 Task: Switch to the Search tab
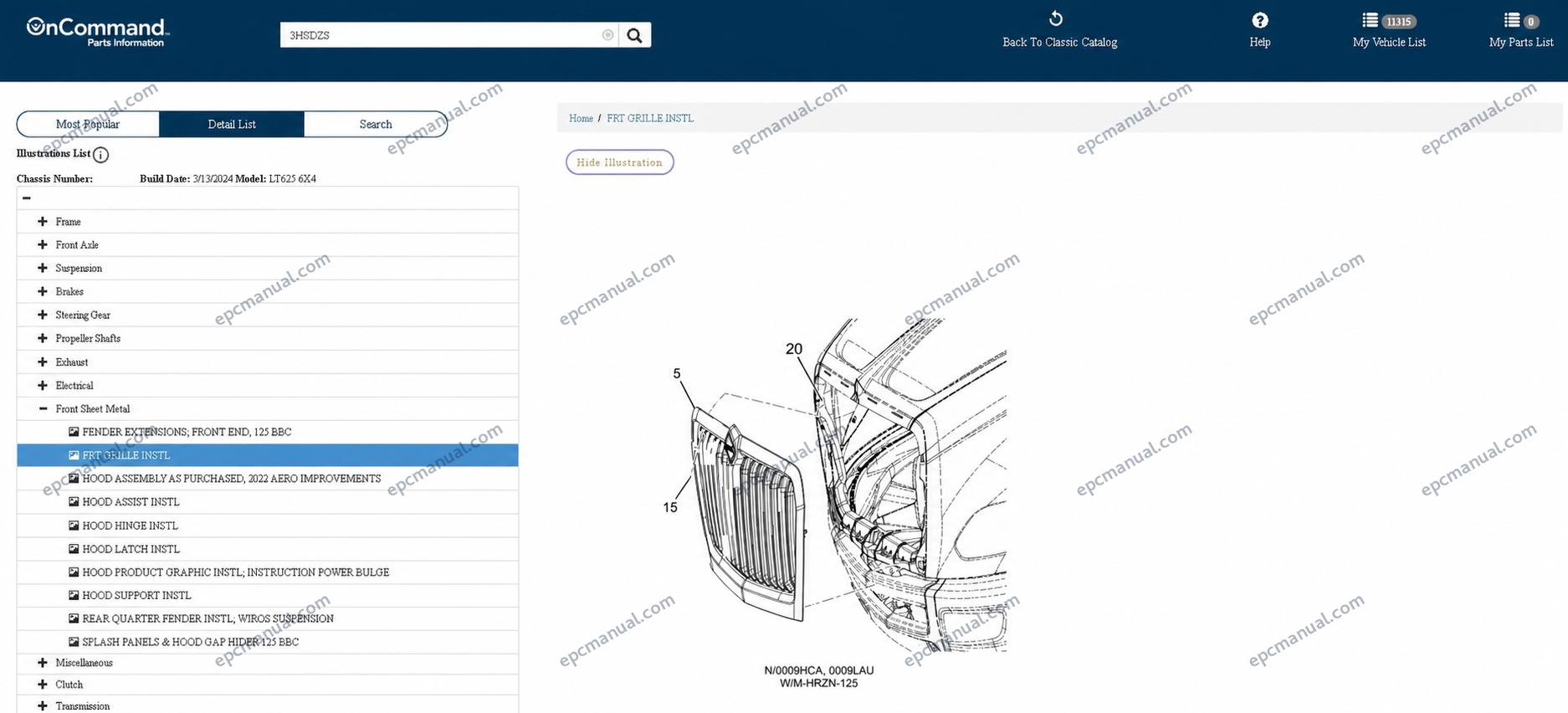point(376,124)
